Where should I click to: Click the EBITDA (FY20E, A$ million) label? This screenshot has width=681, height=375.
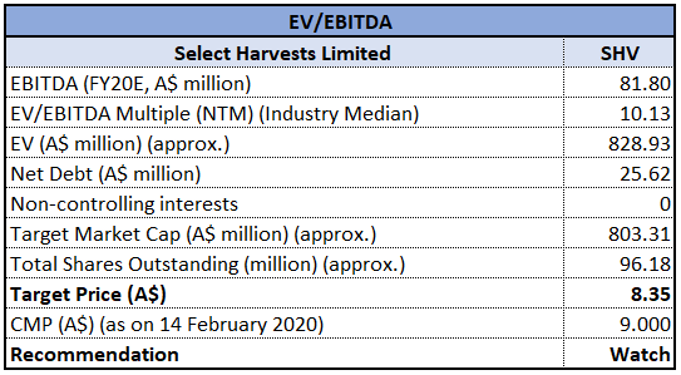click(x=131, y=83)
